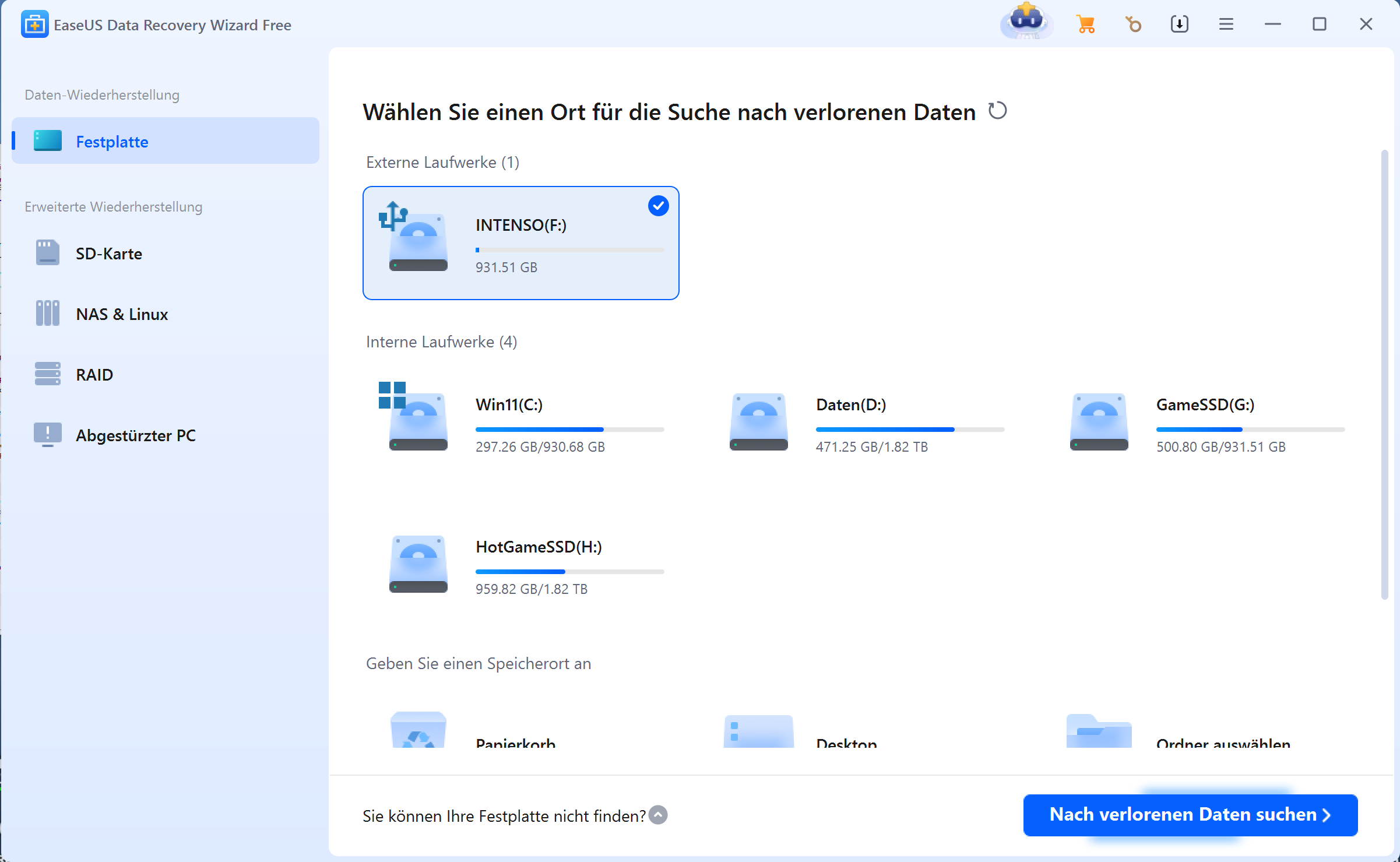Image resolution: width=1400 pixels, height=862 pixels.
Task: Open the shopping cart upgrade icon
Action: click(1085, 24)
